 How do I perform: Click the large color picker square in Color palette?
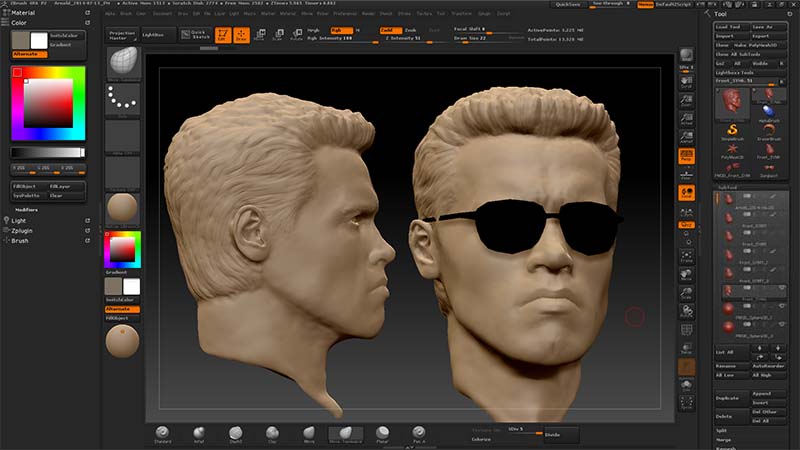(48, 103)
